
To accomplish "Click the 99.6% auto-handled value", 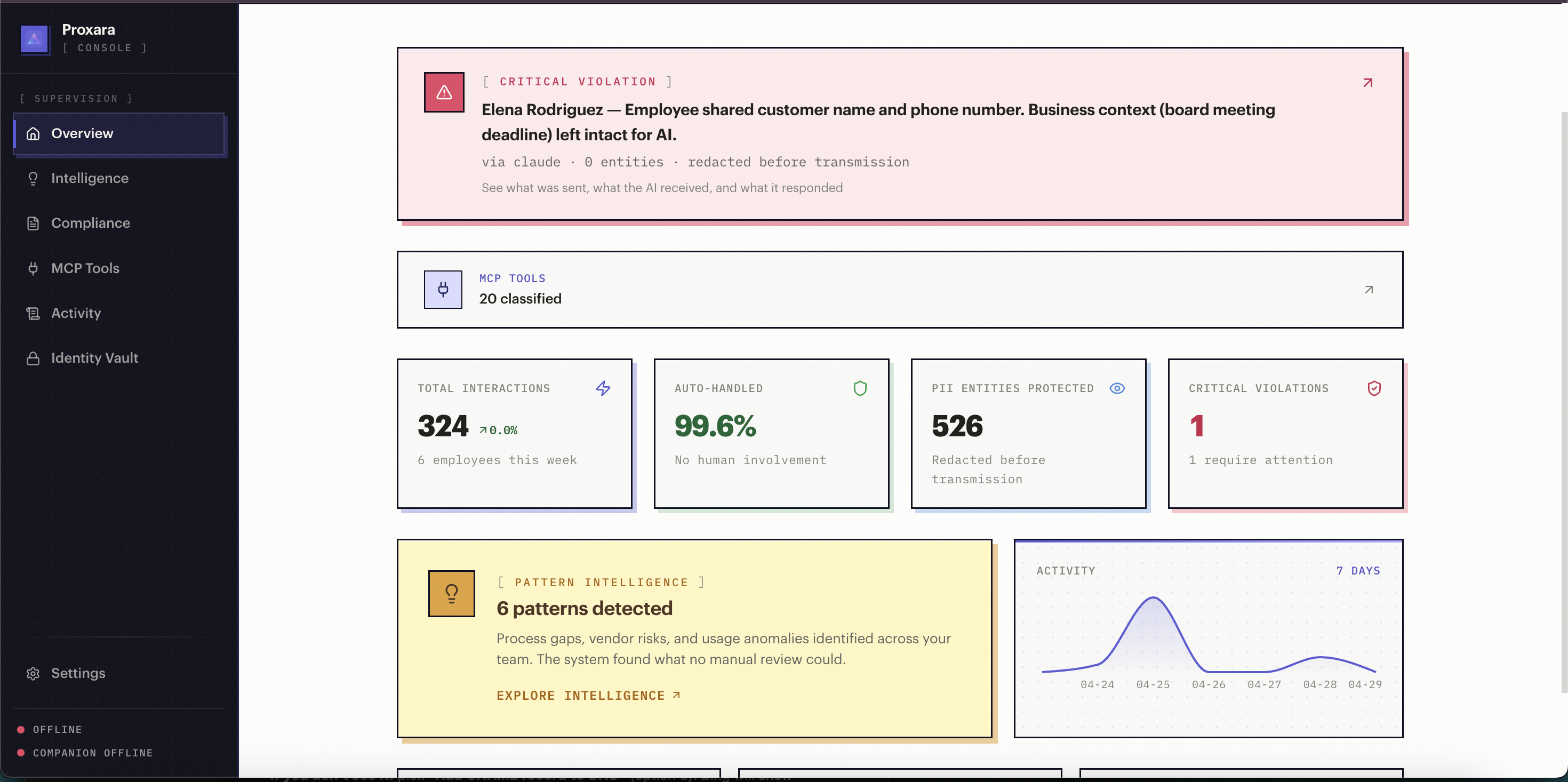I will pos(715,426).
